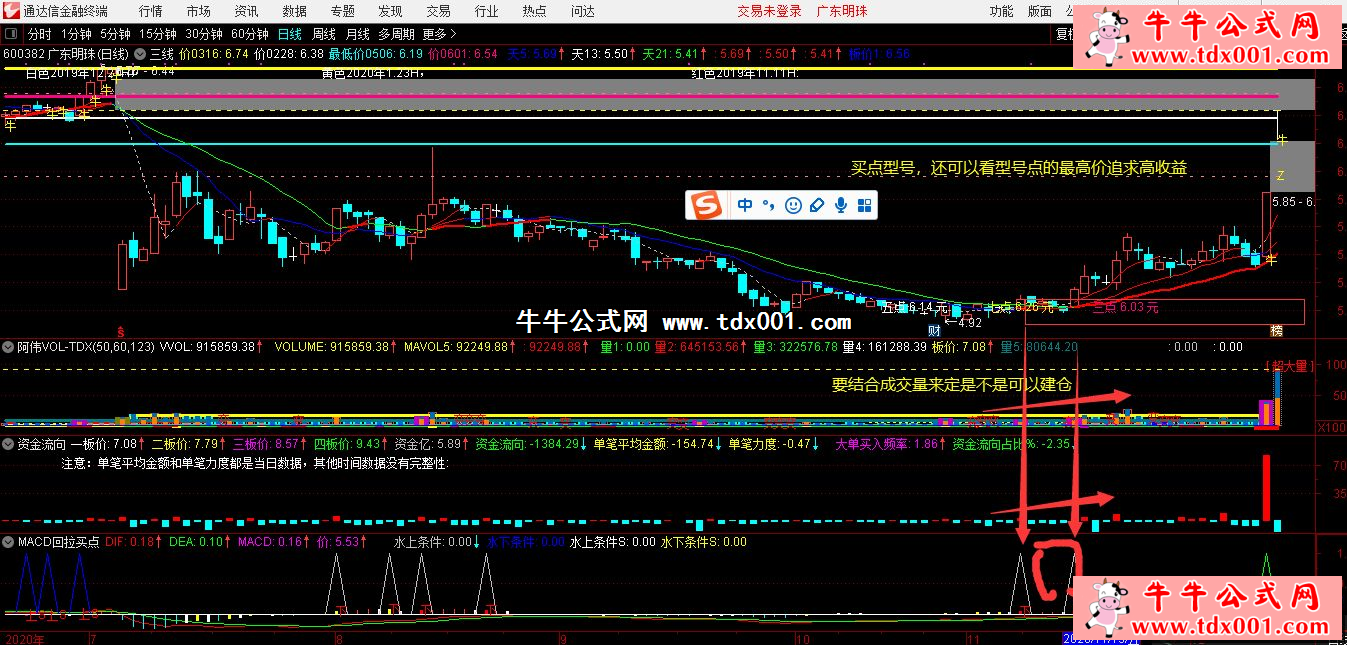The width and height of the screenshot is (1347, 645).
Task: Open the 行业 menu
Action: [486, 11]
